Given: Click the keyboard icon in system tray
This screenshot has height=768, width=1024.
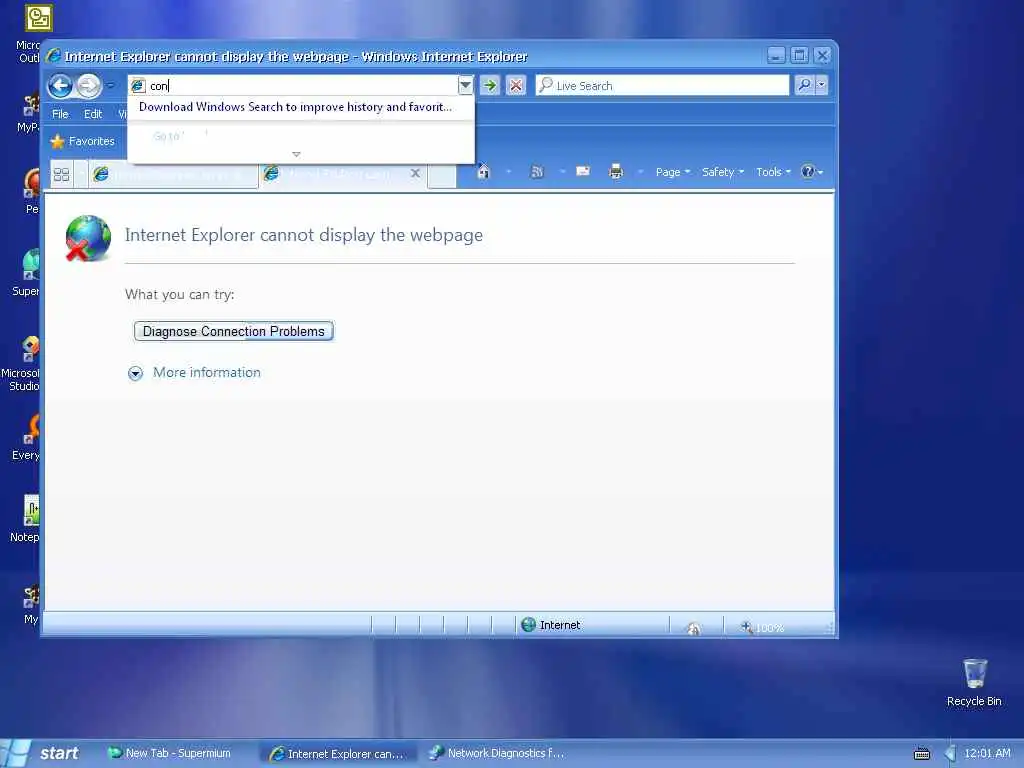Looking at the screenshot, I should point(921,754).
